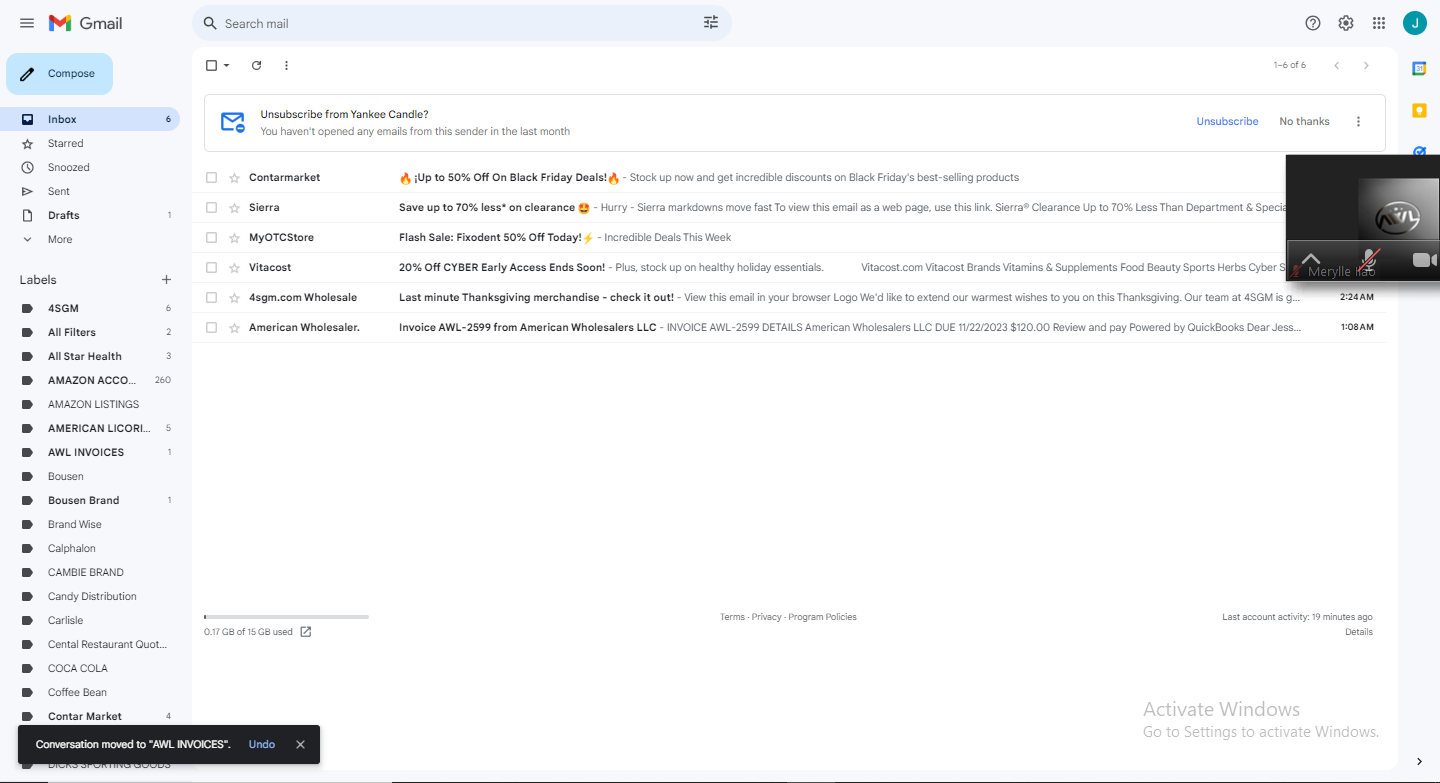
Task: Select the Sierra email checkbox
Action: (x=211, y=208)
